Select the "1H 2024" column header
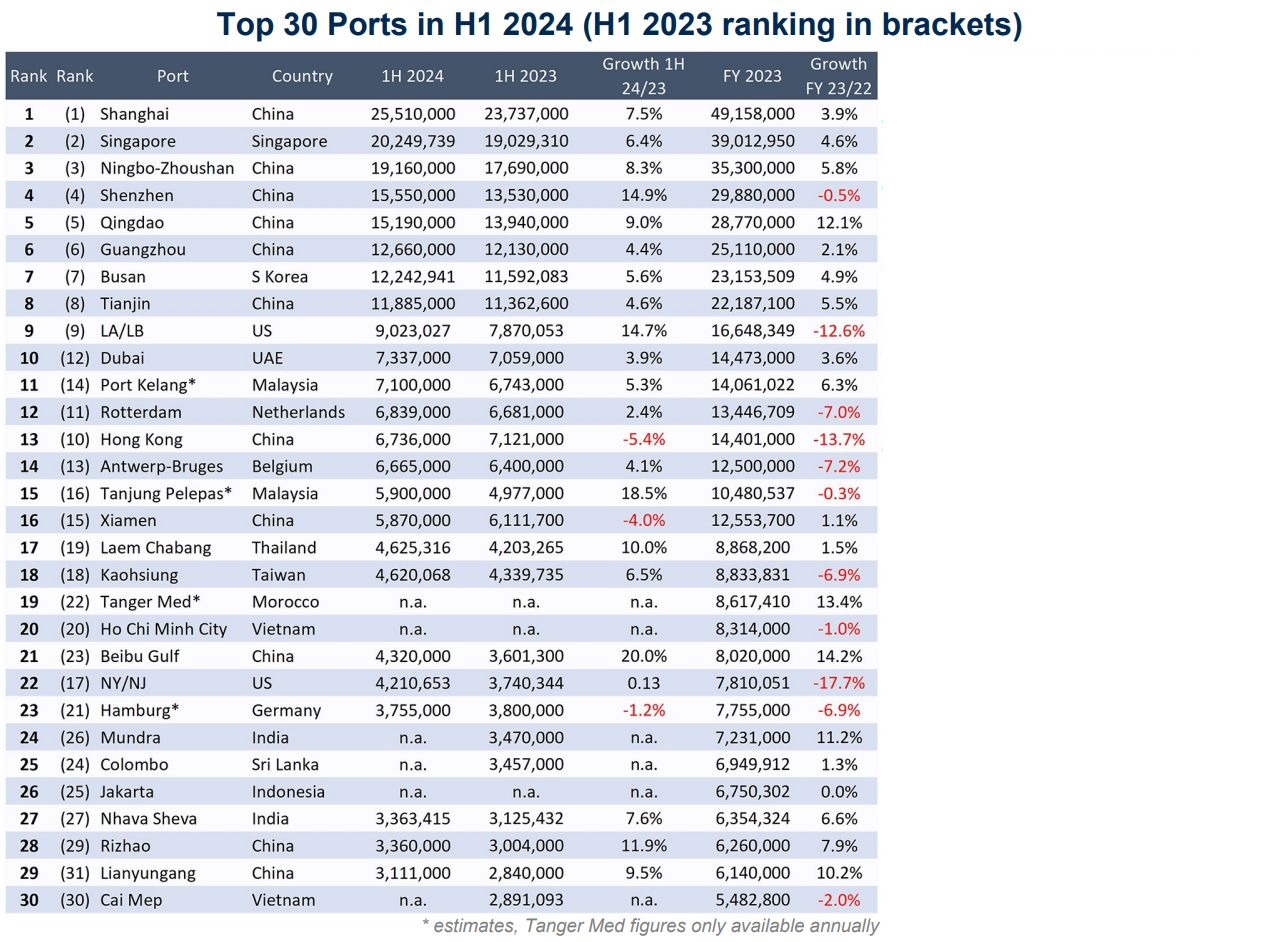Screen dimensions: 1279x942 (412, 76)
